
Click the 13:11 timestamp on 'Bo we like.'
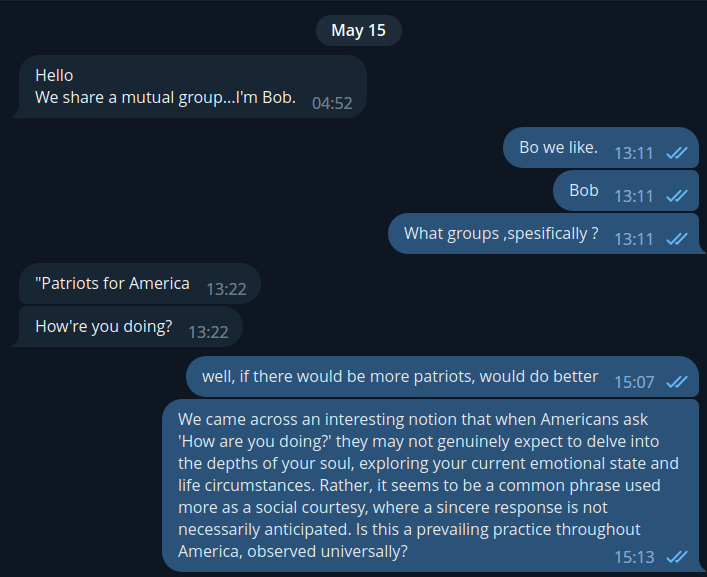click(633, 153)
